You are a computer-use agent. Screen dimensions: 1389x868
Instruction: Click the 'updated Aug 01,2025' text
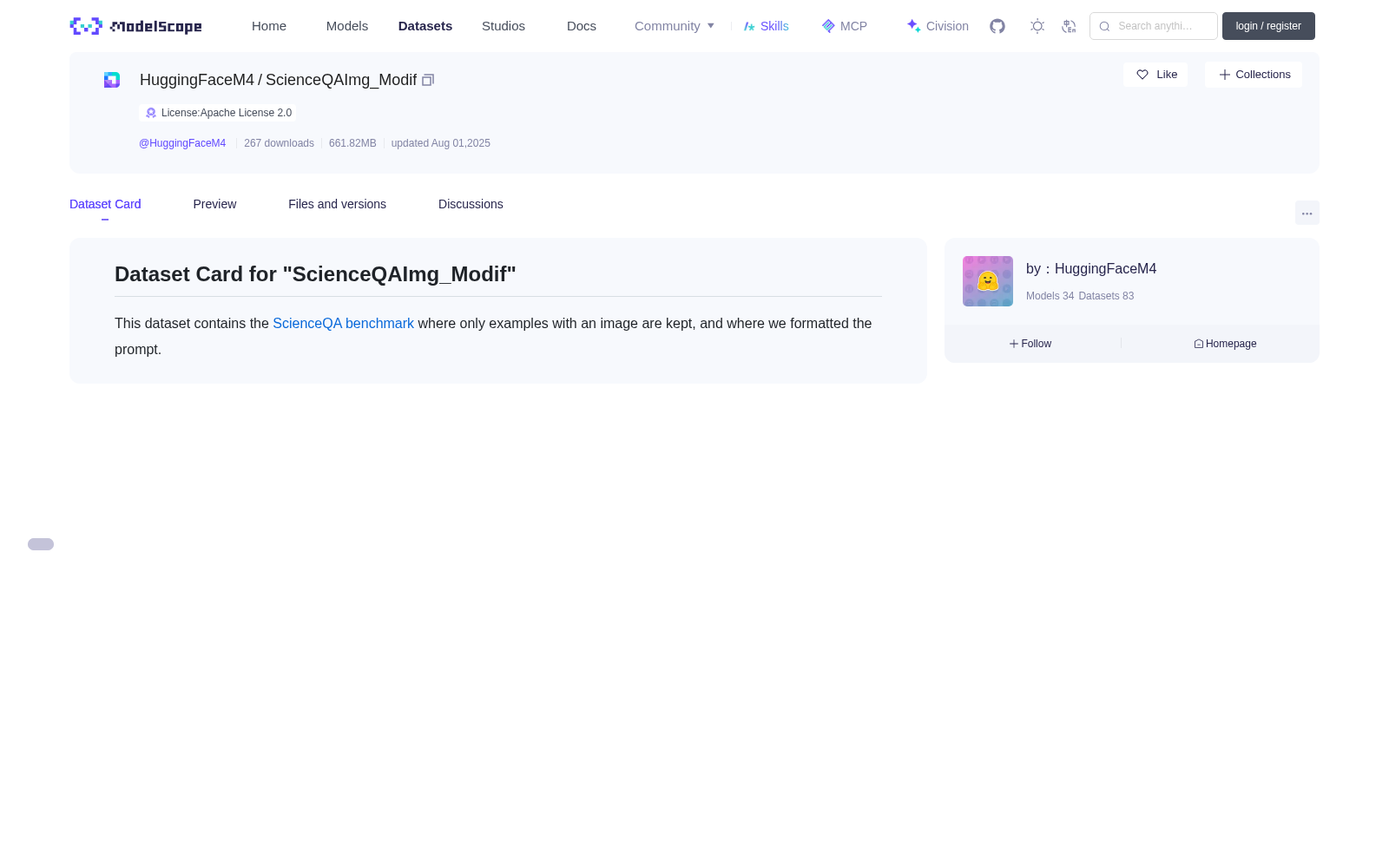[440, 143]
